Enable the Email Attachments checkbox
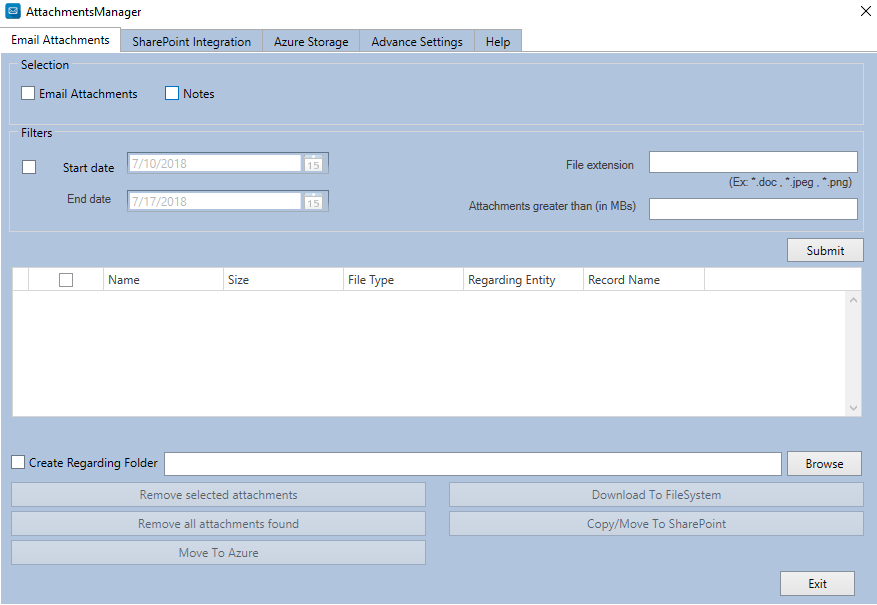Viewport: 877px width, 605px height. click(28, 94)
